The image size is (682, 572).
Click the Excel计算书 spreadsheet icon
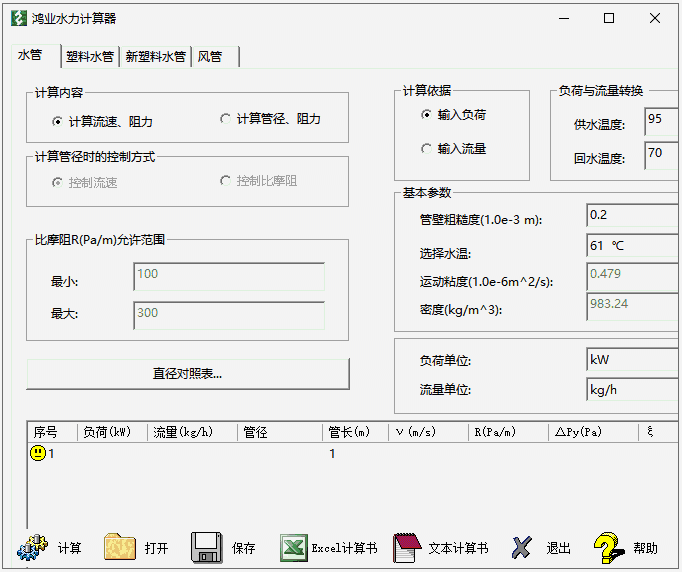coord(293,547)
